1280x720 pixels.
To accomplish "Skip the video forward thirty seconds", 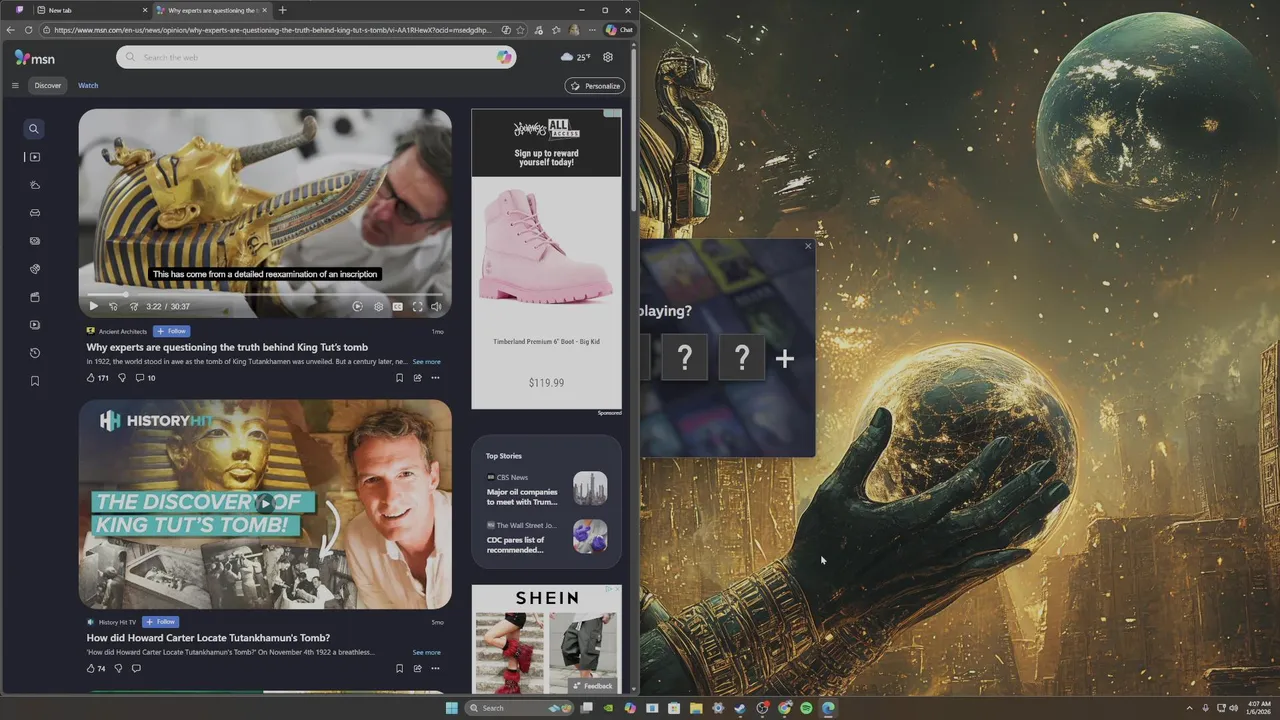I will pos(133,307).
